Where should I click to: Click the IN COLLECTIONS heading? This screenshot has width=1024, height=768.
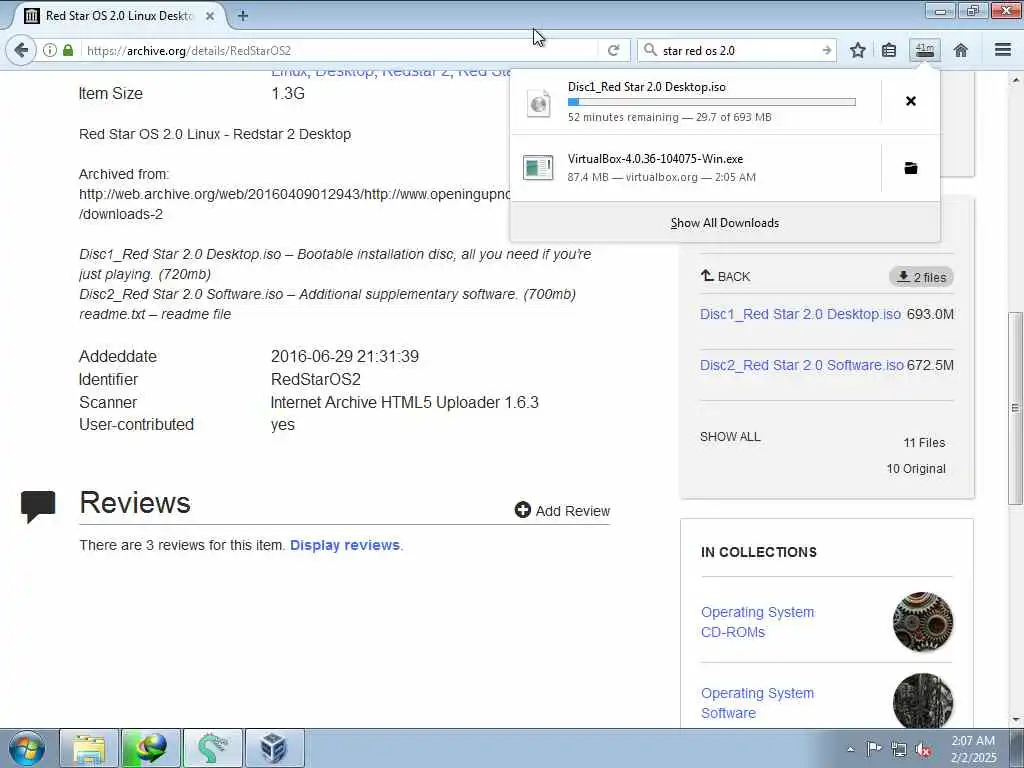759,552
